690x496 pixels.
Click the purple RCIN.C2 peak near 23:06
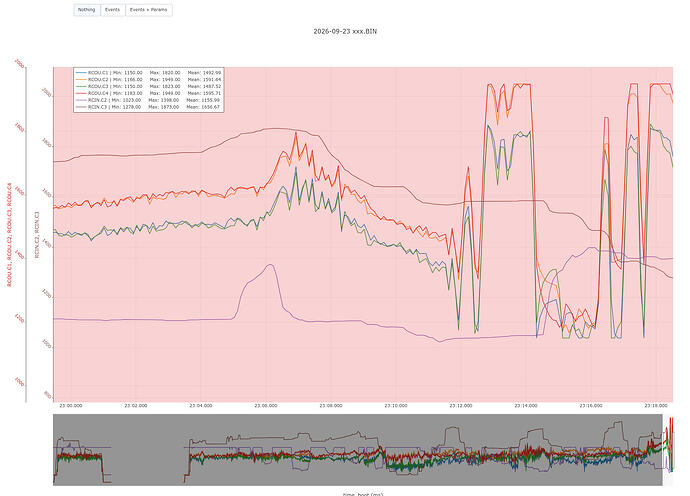pos(270,265)
